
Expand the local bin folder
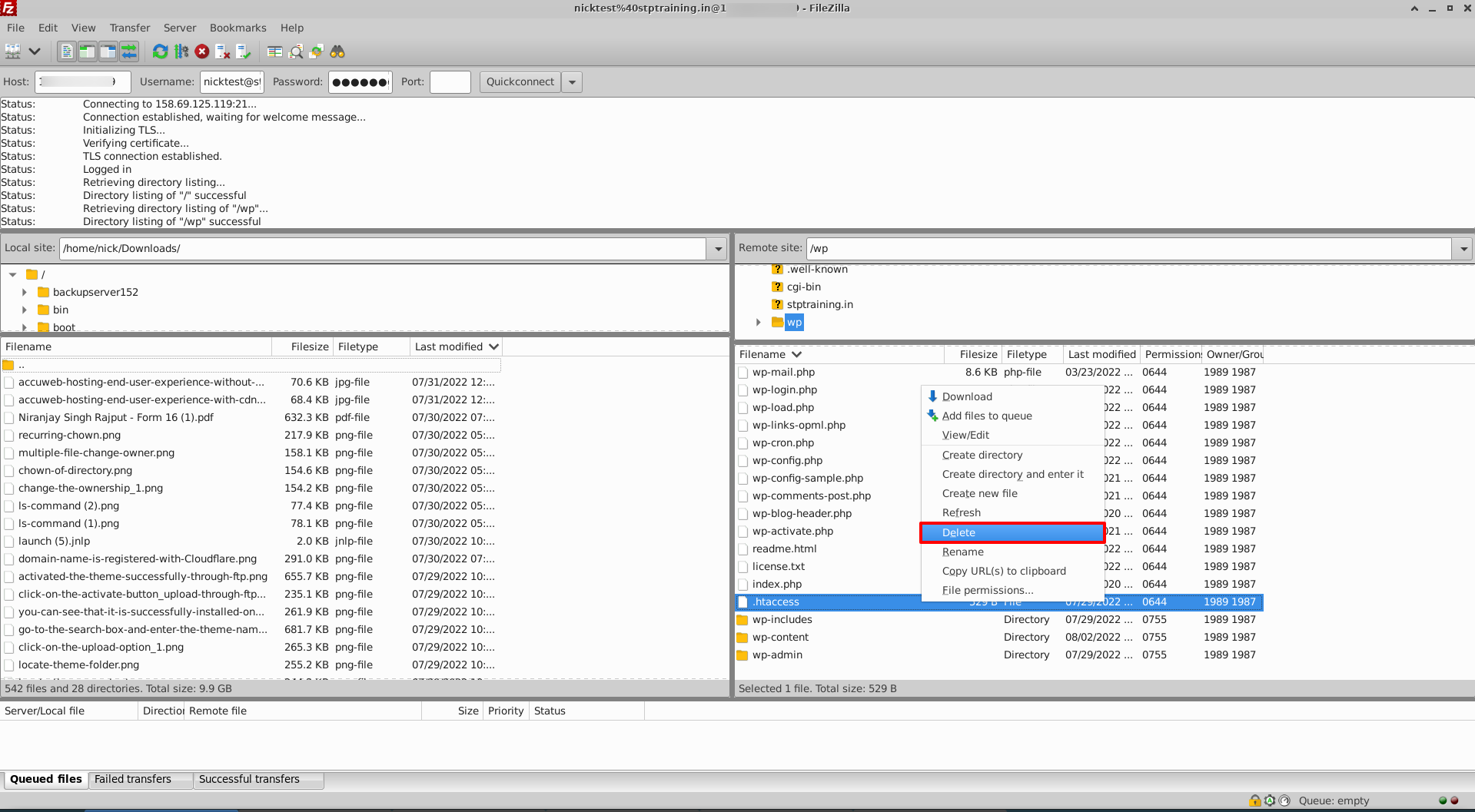click(24, 310)
